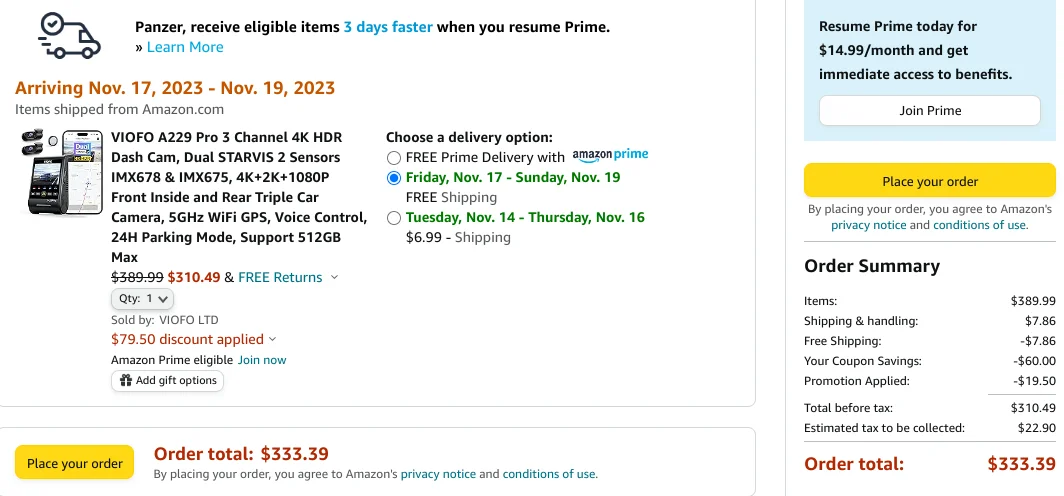This screenshot has width=1064, height=496.
Task: Choose Tuesday, Nov. 14 - Thursday $6.99 shipping
Action: pyautogui.click(x=394, y=218)
